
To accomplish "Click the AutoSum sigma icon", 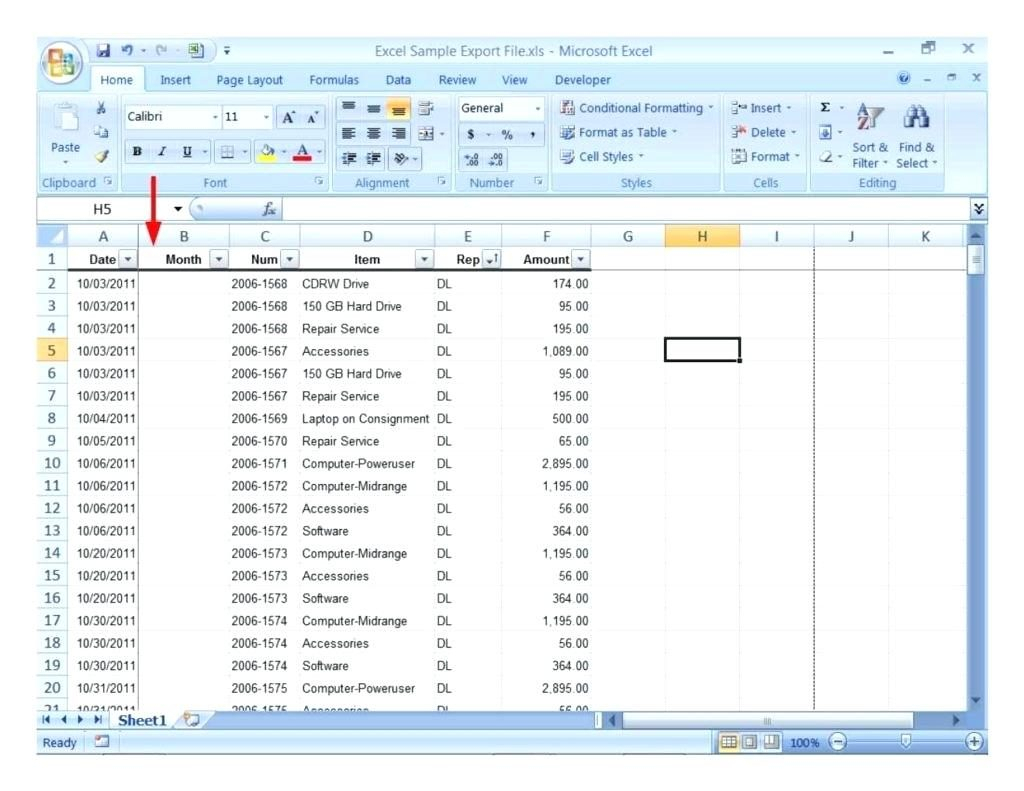I will 825,108.
